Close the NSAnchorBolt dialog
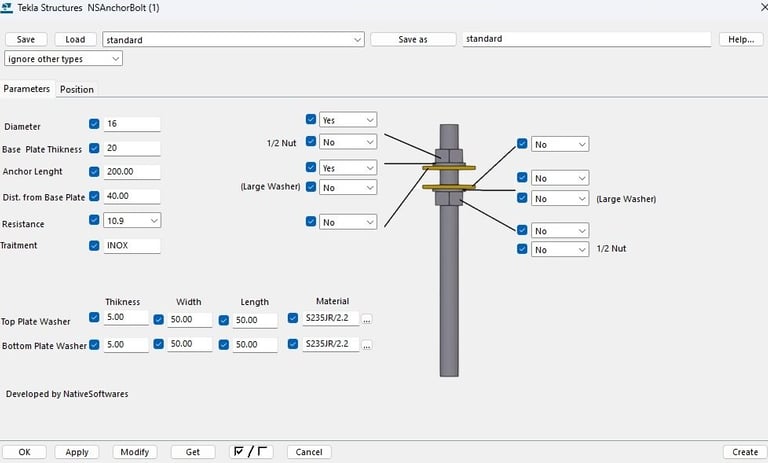 pyautogui.click(x=763, y=8)
